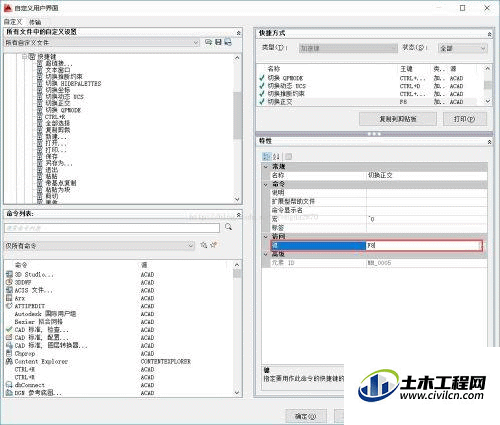Viewport: 500px width, 425px height.
Task: Click the magnifier icon beside command search box
Action: coord(228,227)
